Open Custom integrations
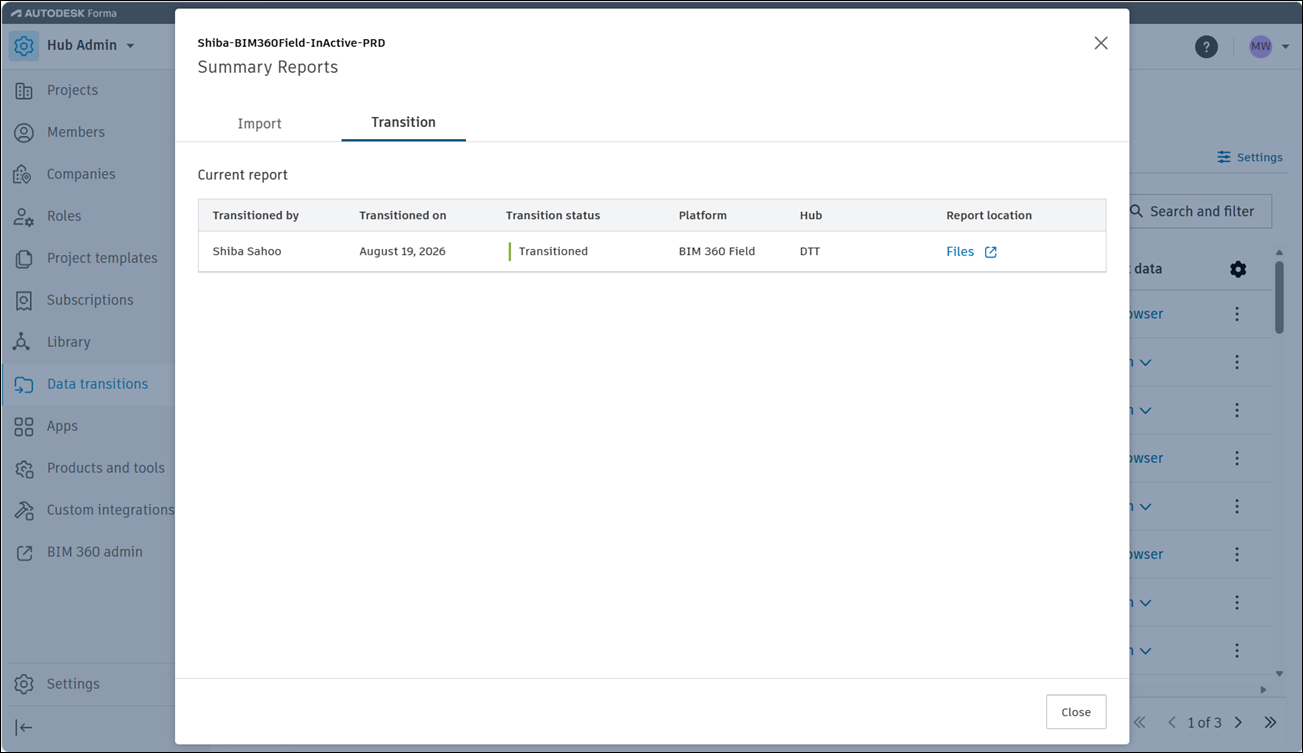1303x753 pixels. click(110, 510)
